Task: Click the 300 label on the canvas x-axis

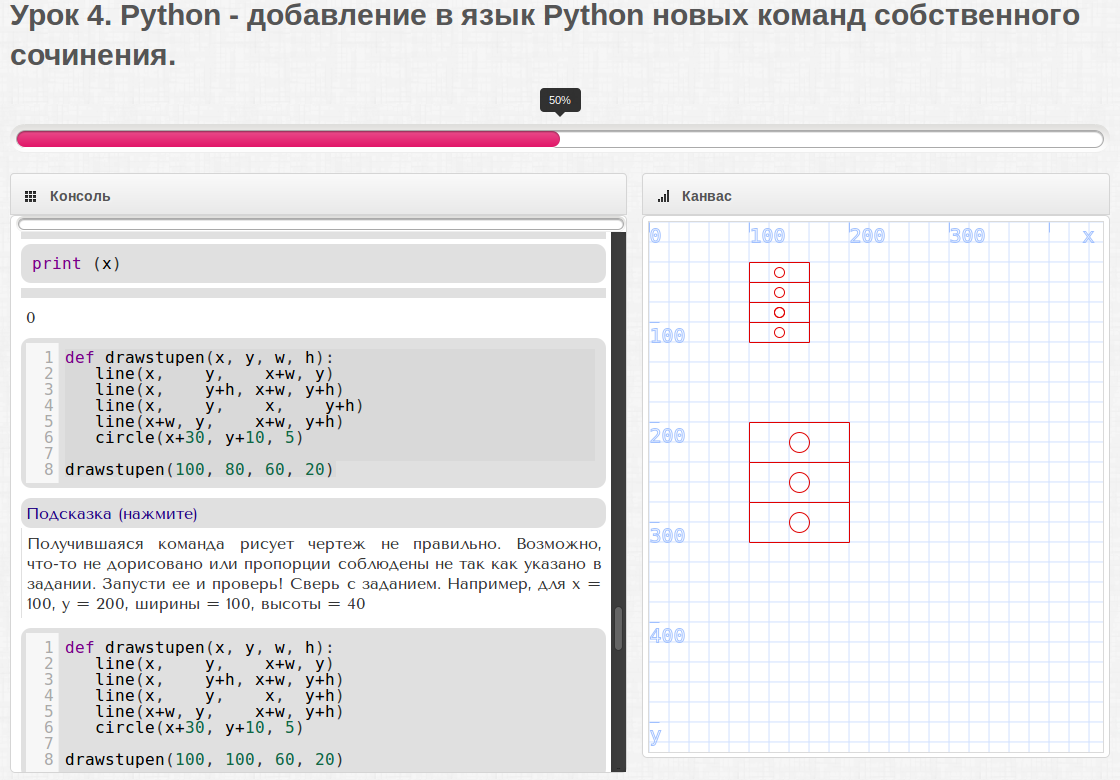Action: coord(967,236)
